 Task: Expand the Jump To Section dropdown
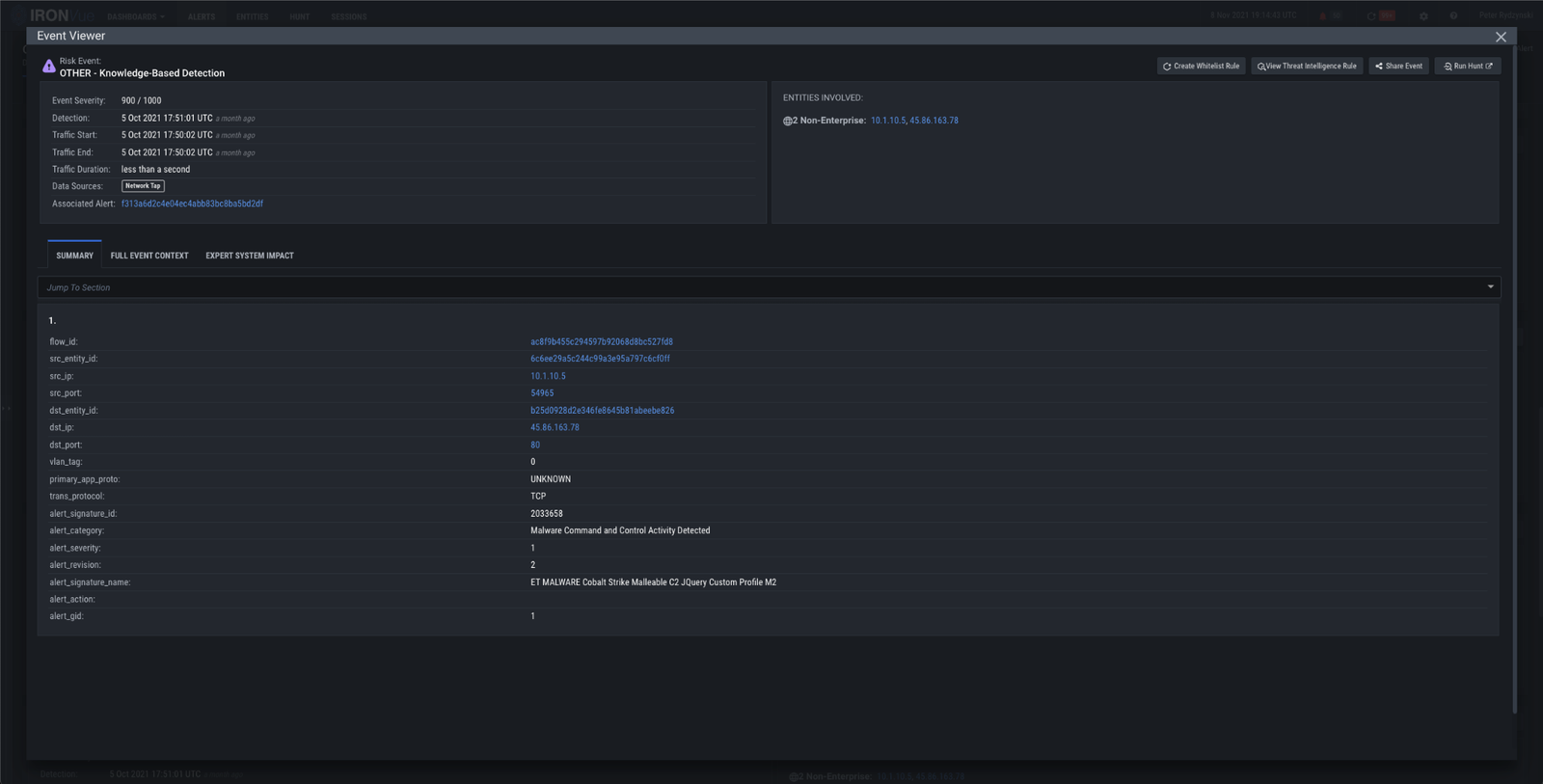[x=769, y=287]
